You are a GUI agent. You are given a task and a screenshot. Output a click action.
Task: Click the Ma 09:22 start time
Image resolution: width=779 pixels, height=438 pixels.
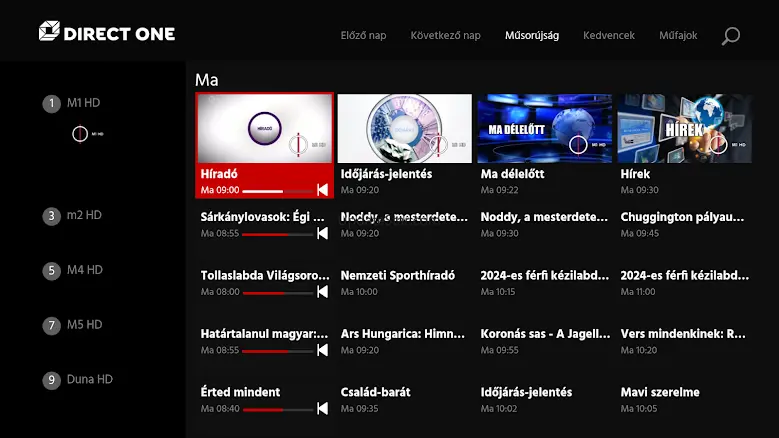(499, 190)
